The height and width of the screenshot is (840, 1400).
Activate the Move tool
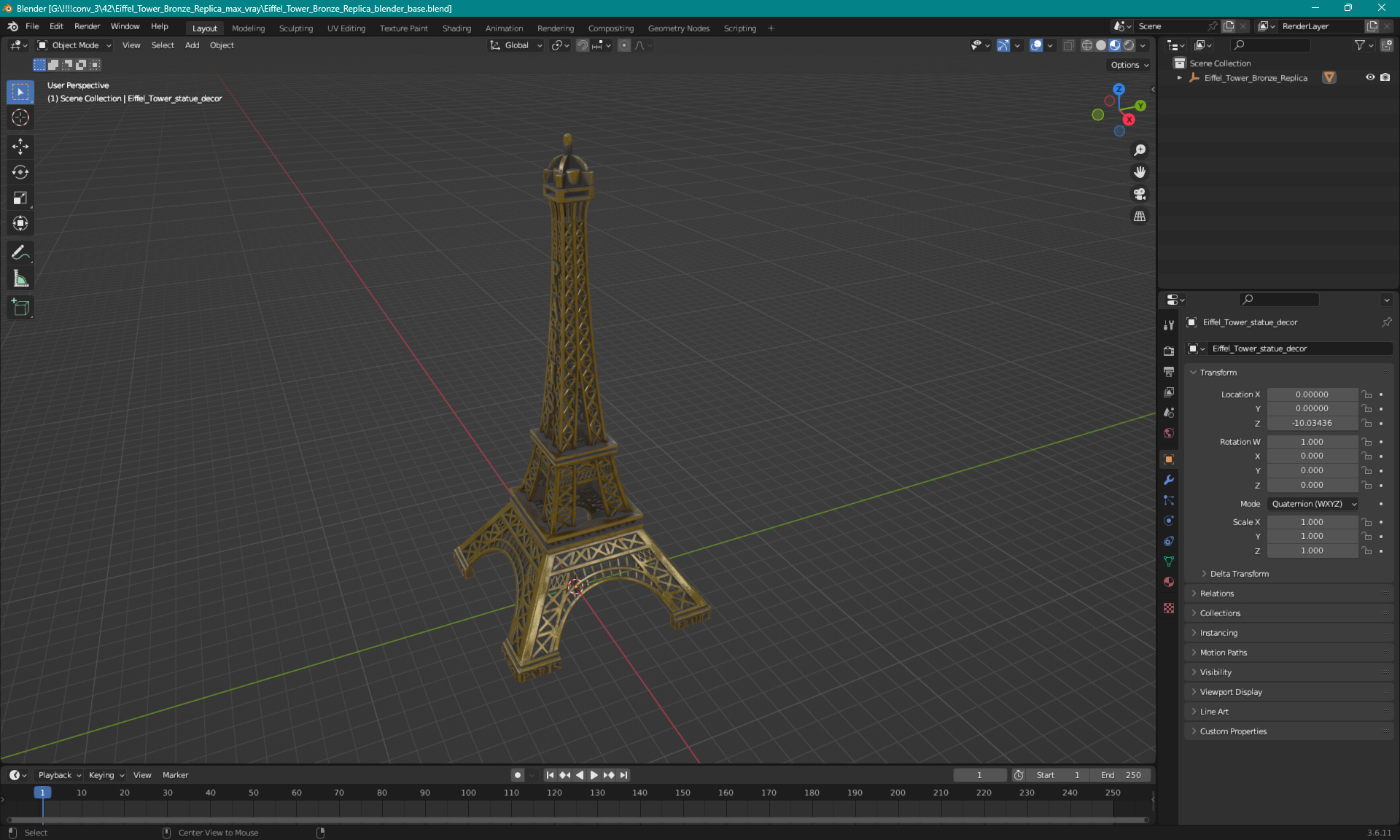(x=20, y=147)
